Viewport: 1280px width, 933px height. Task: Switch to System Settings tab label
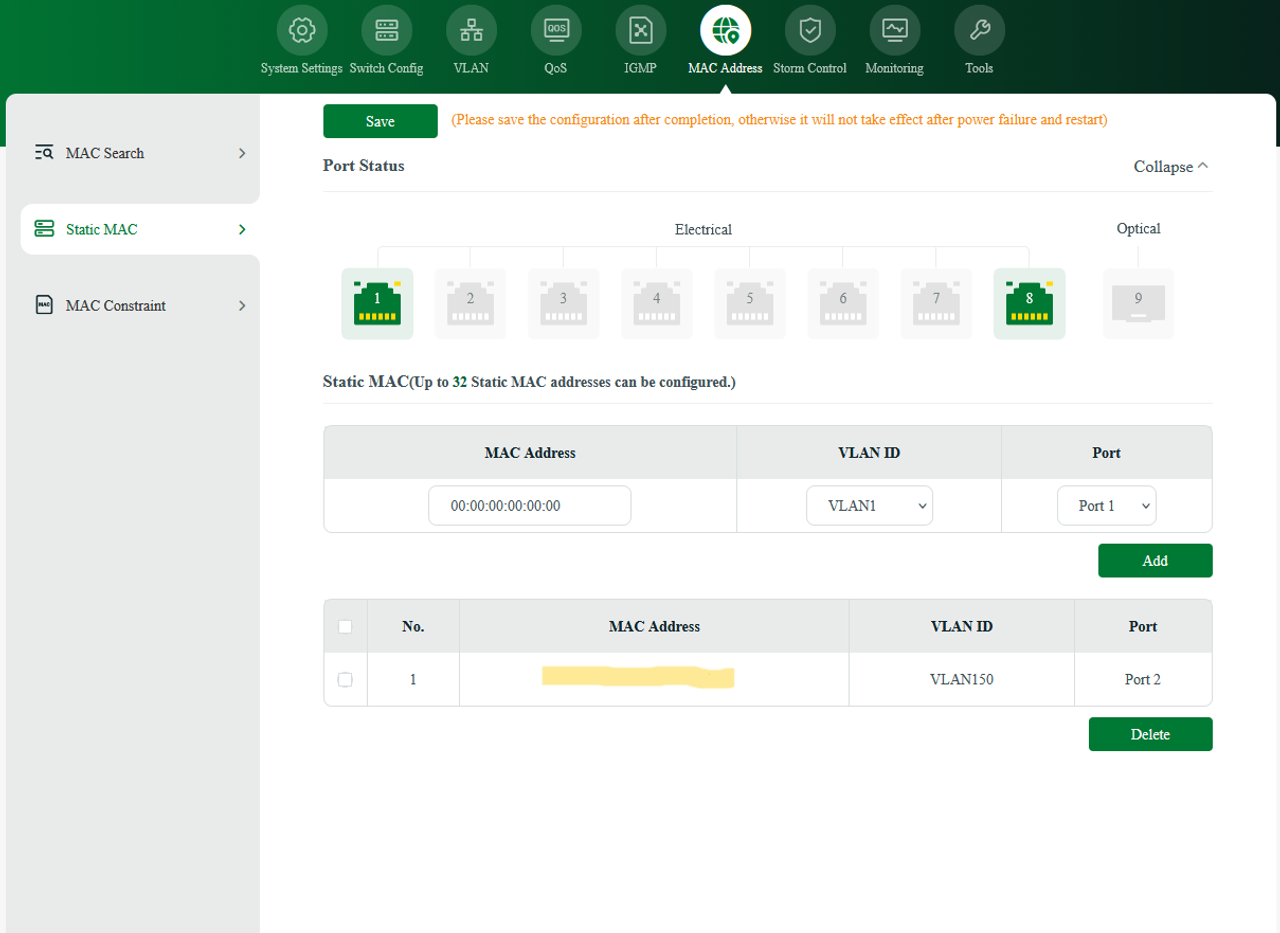301,69
